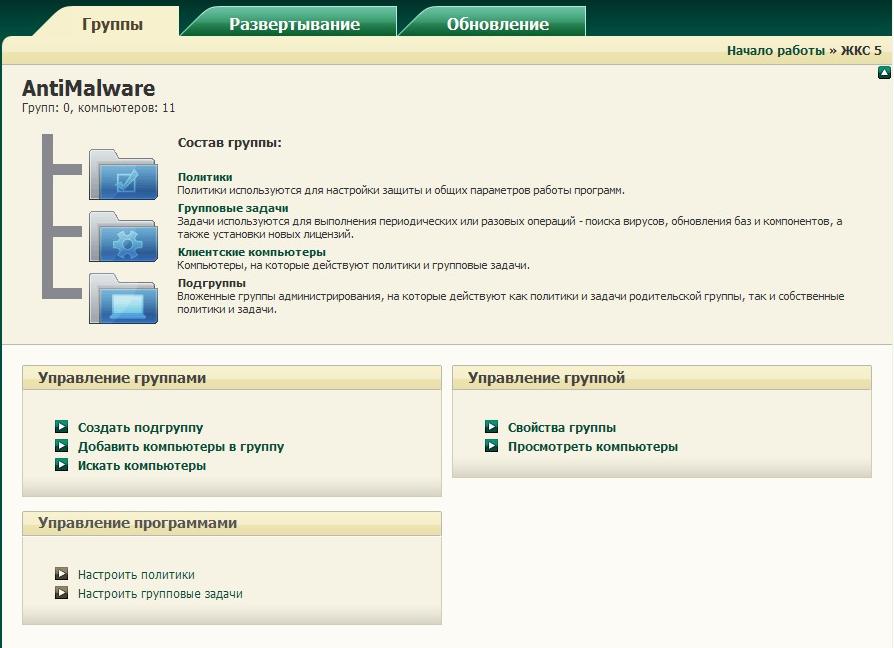The image size is (894, 648).
Task: Switch to the Группы tab
Action: [112, 24]
